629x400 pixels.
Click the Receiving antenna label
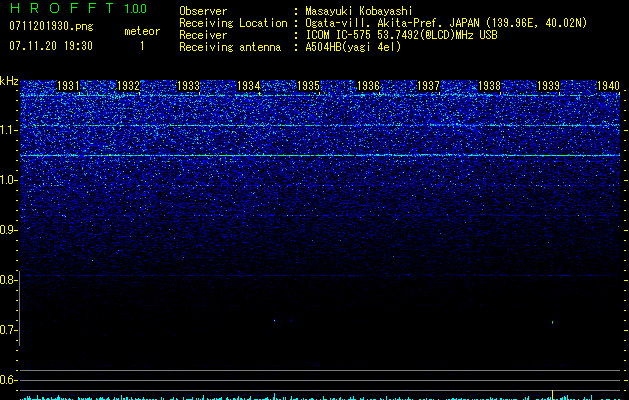click(x=230, y=47)
